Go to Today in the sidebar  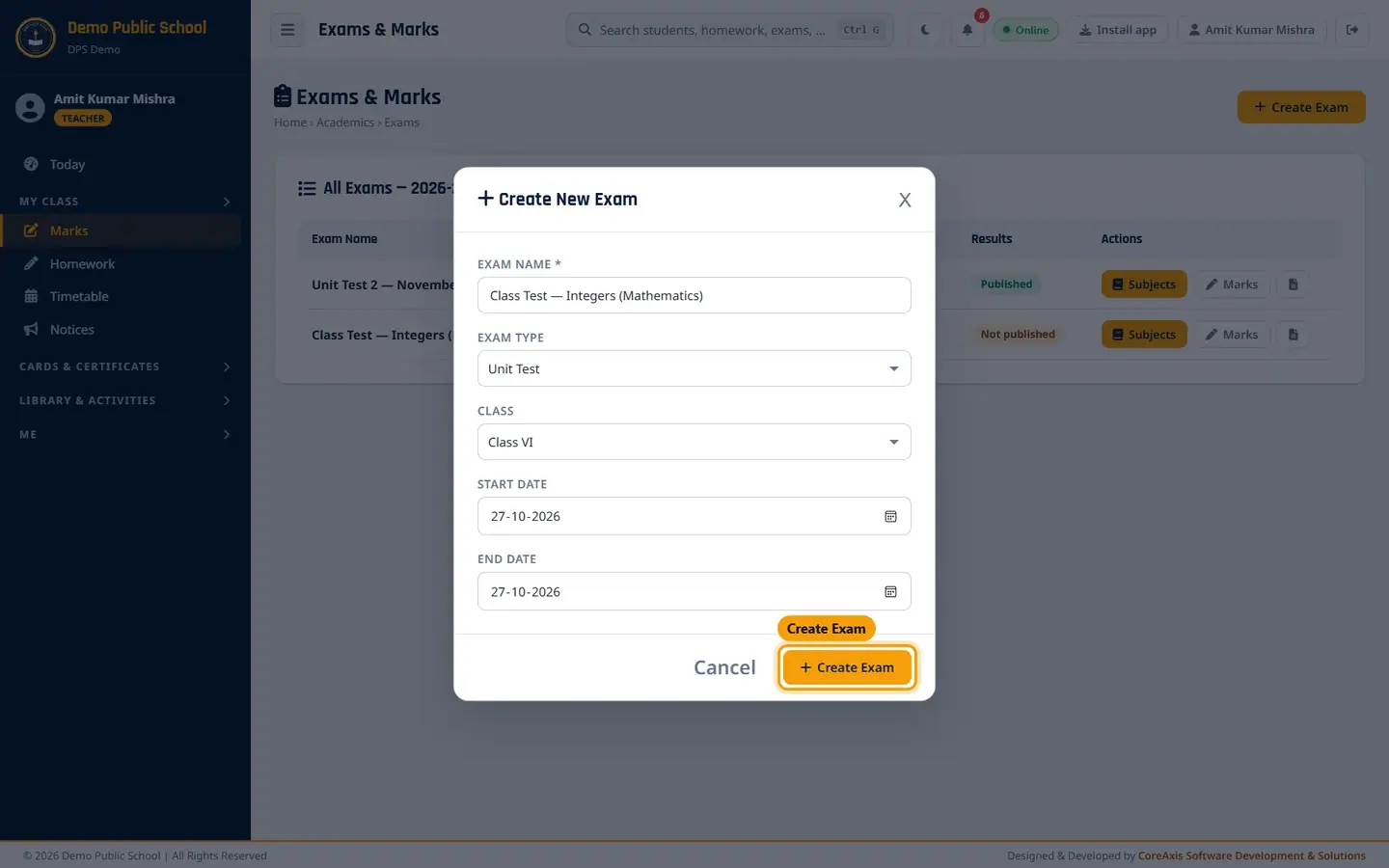pyautogui.click(x=121, y=165)
